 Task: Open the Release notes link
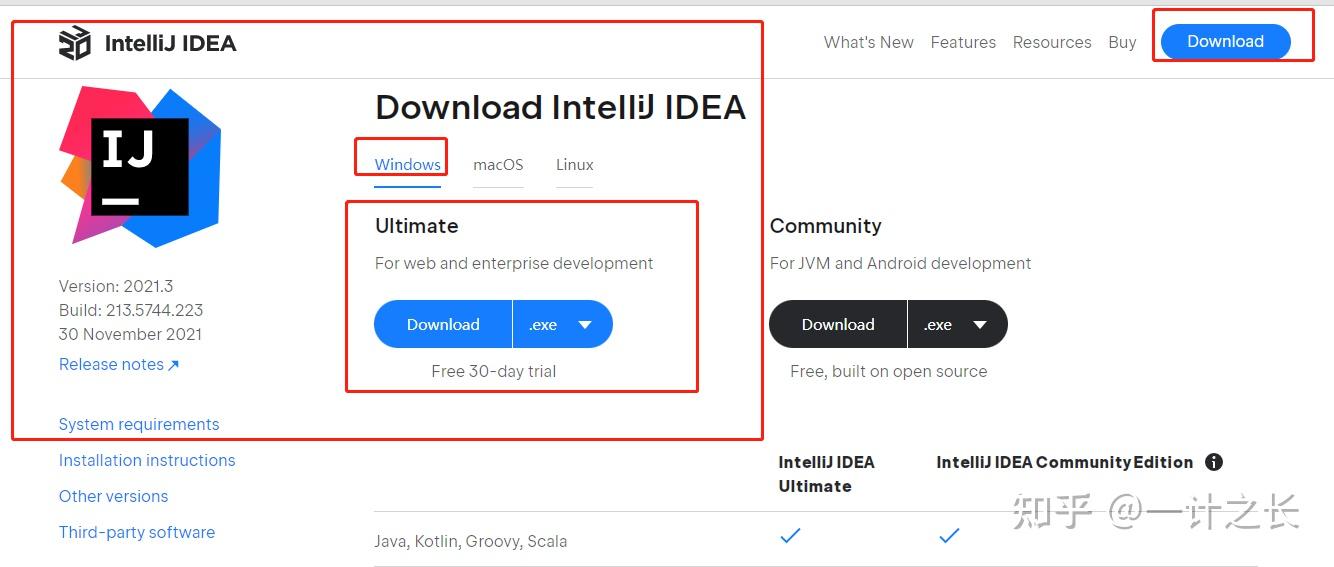point(118,364)
